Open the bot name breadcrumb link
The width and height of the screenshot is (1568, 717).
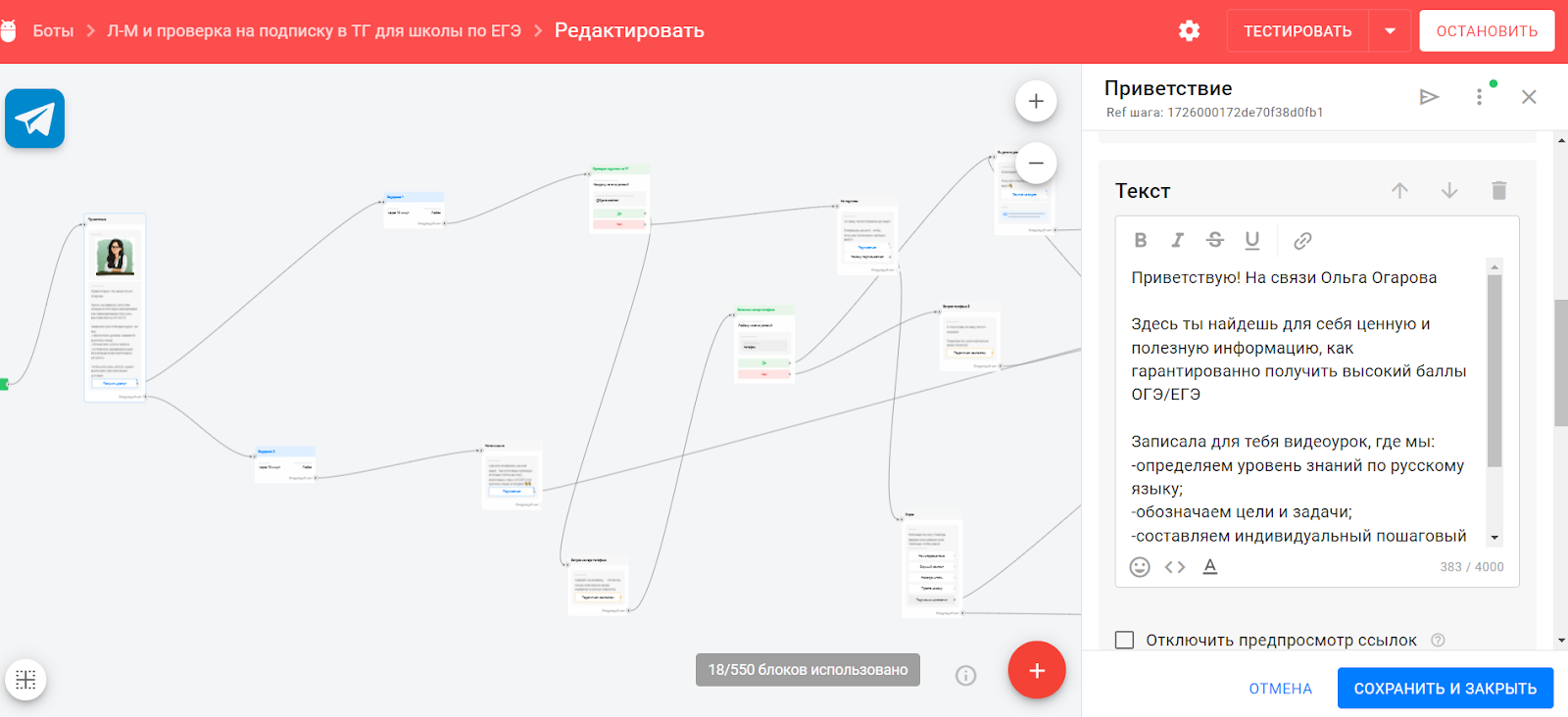click(x=314, y=30)
